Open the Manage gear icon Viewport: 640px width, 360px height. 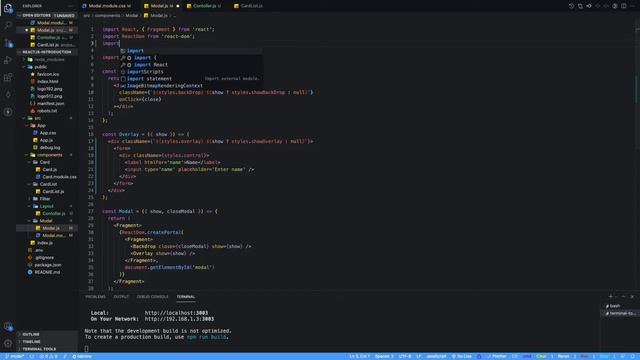(8, 343)
